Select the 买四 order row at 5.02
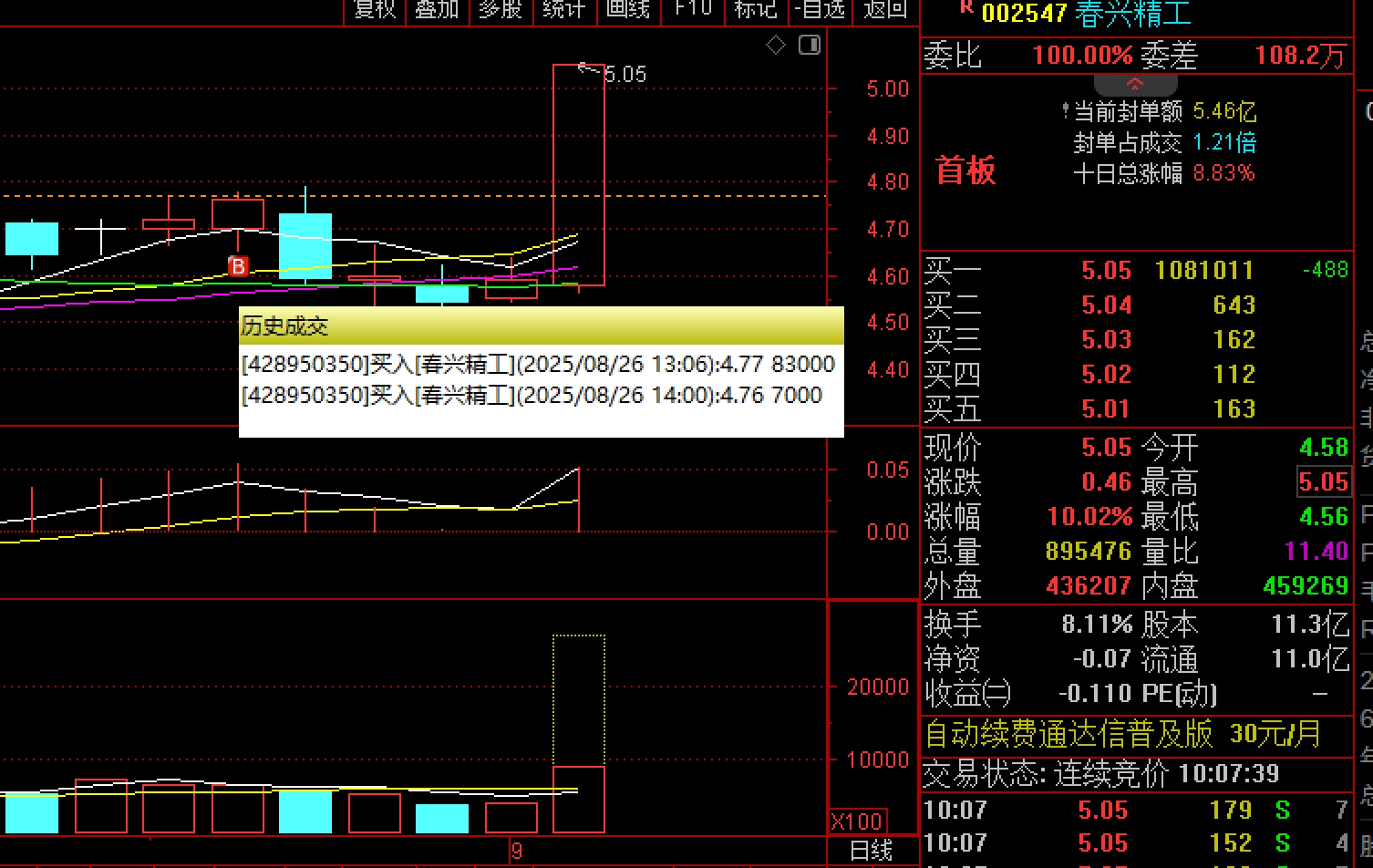 click(x=1136, y=374)
